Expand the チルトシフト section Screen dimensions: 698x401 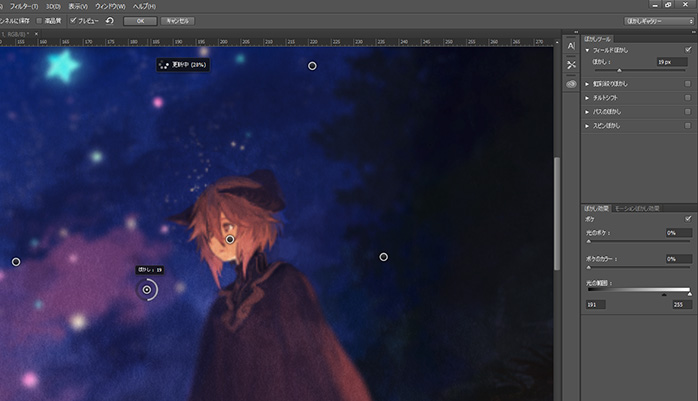point(587,98)
